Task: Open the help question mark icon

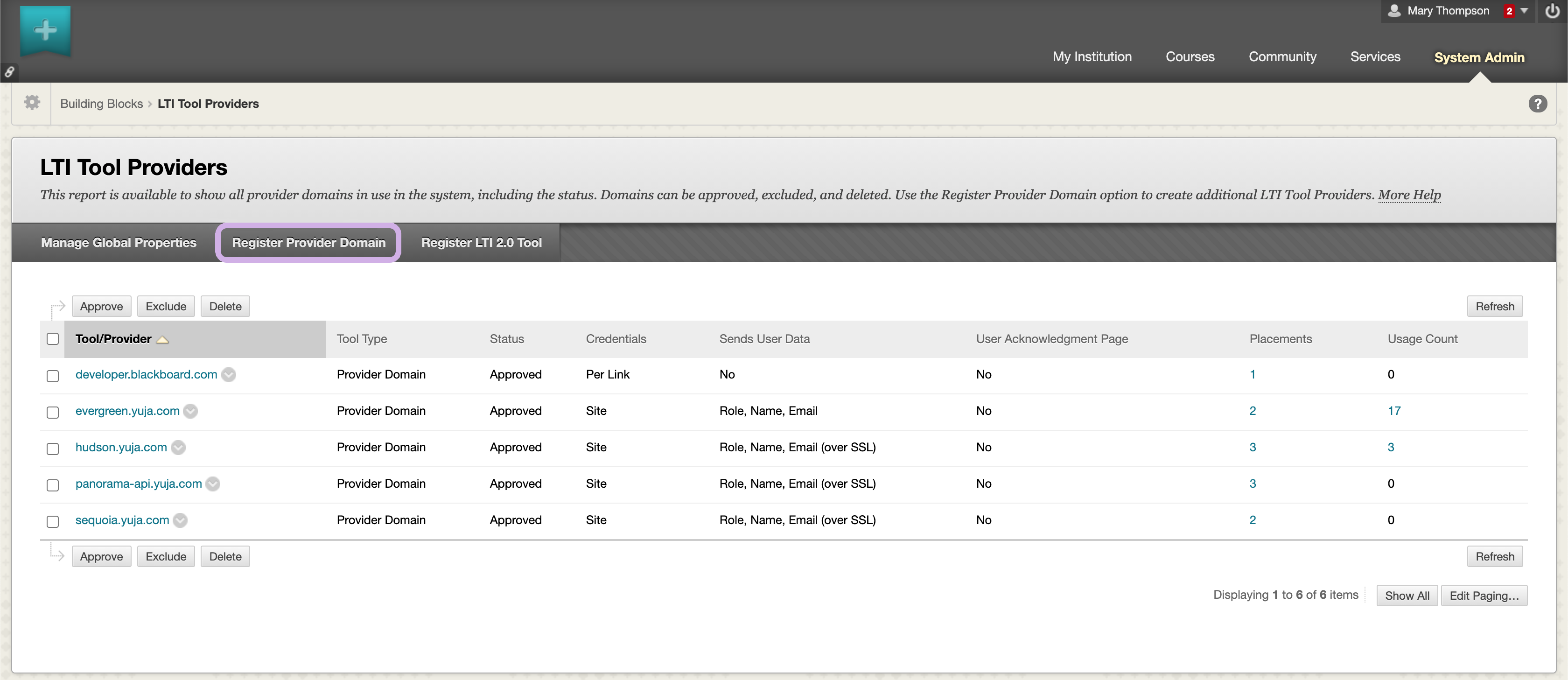Action: (1537, 104)
